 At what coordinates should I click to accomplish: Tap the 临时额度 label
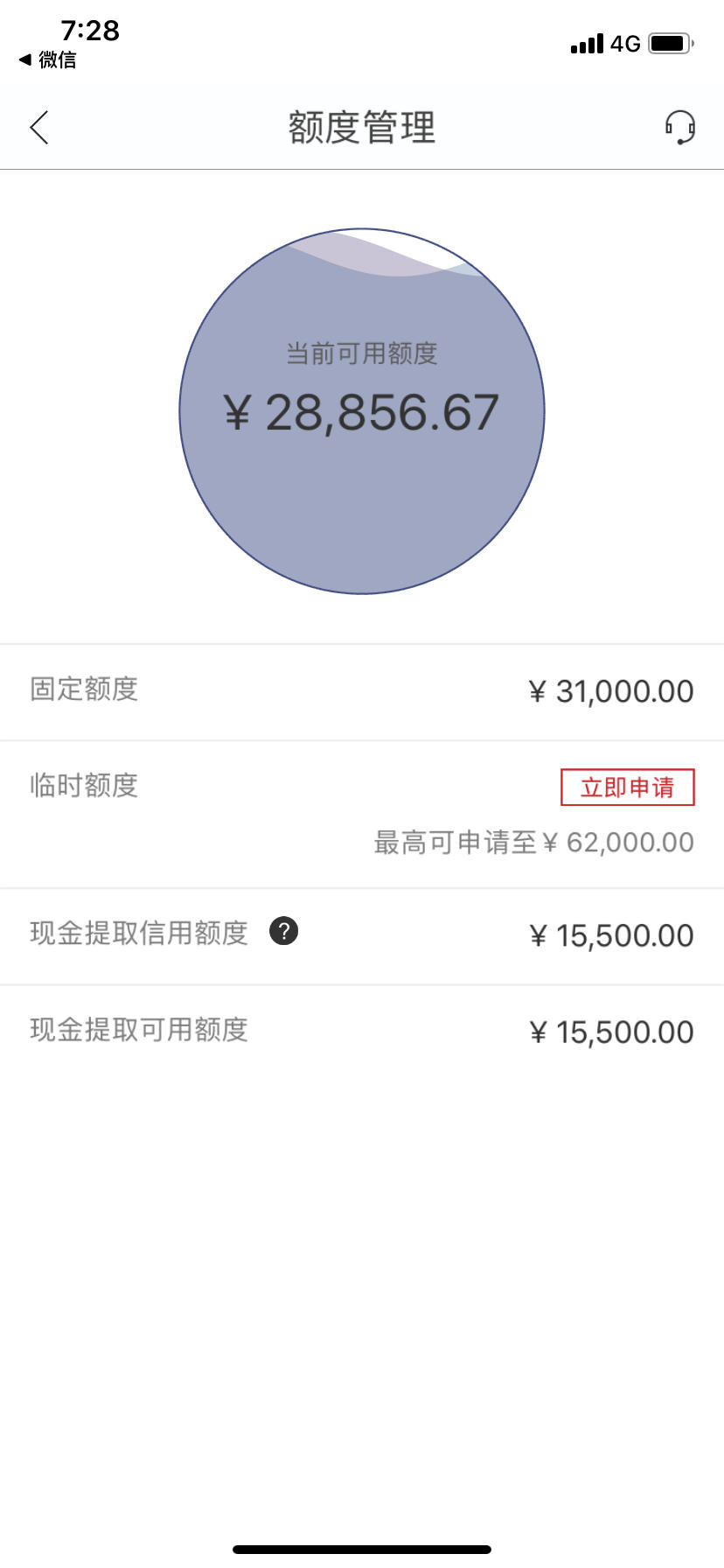pyautogui.click(x=84, y=786)
